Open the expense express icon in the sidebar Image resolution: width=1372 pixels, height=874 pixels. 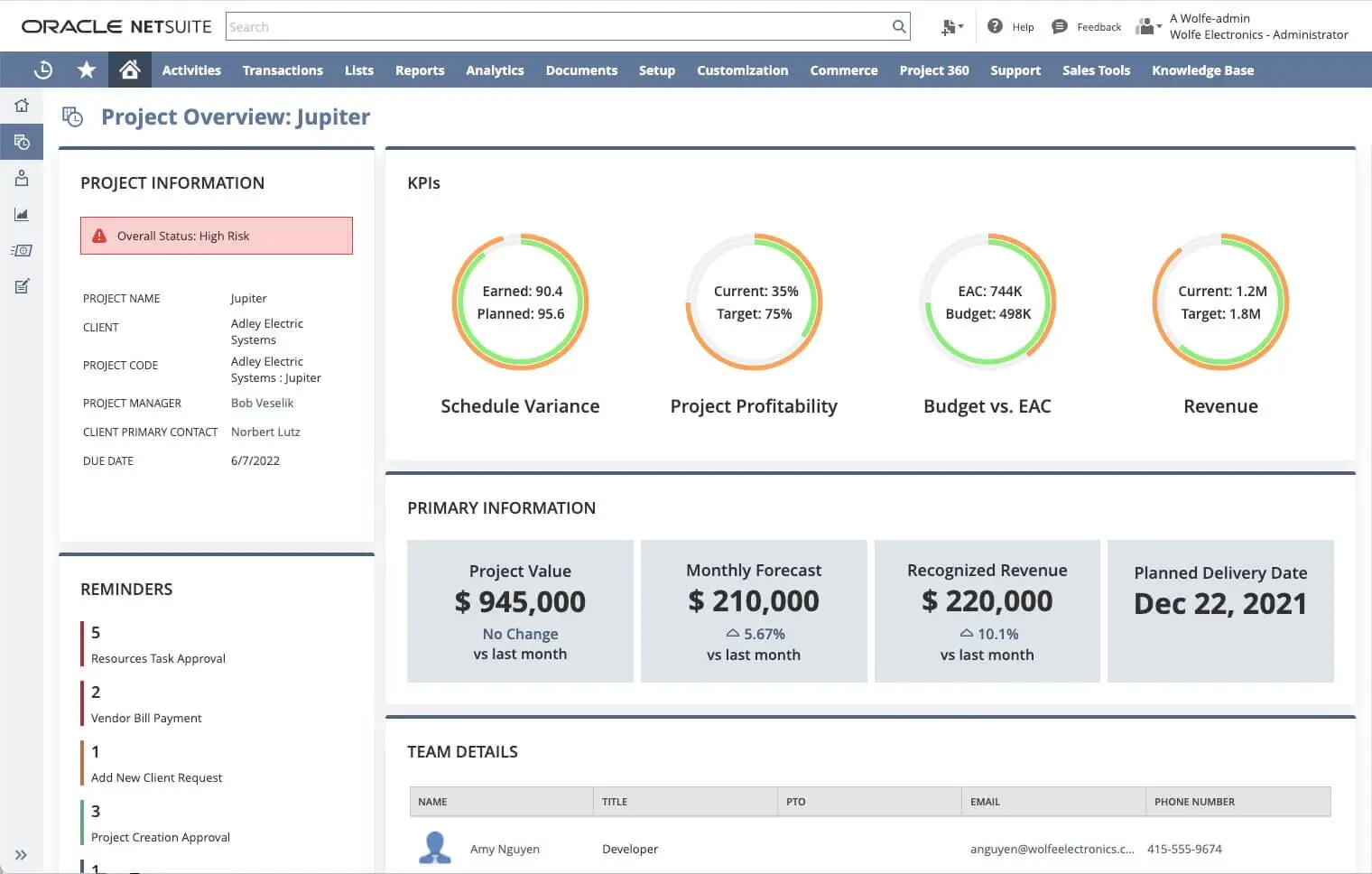coord(22,250)
